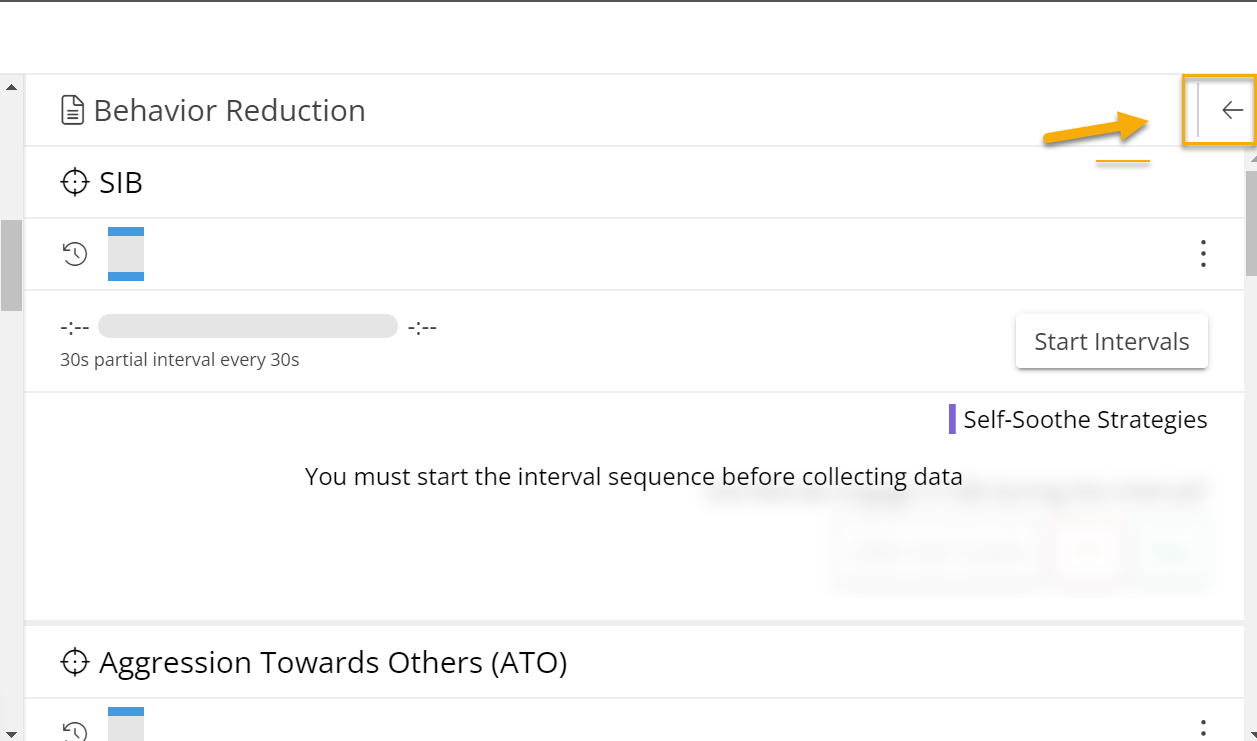Click the Start Intervals button
This screenshot has height=741, width=1257.
(1111, 341)
